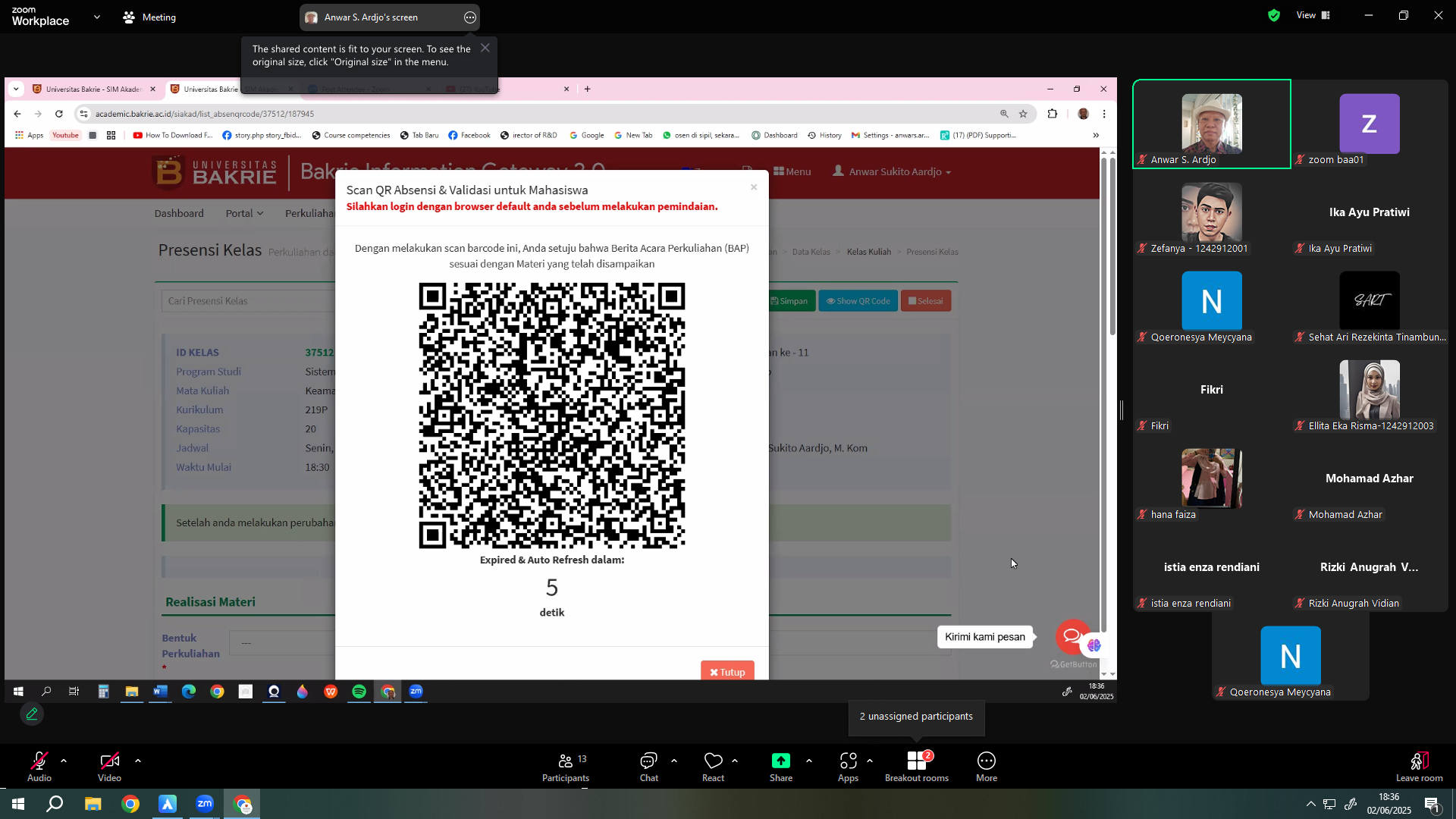This screenshot has width=1456, height=819.
Task: Click the Leave room button
Action: coord(1420,766)
